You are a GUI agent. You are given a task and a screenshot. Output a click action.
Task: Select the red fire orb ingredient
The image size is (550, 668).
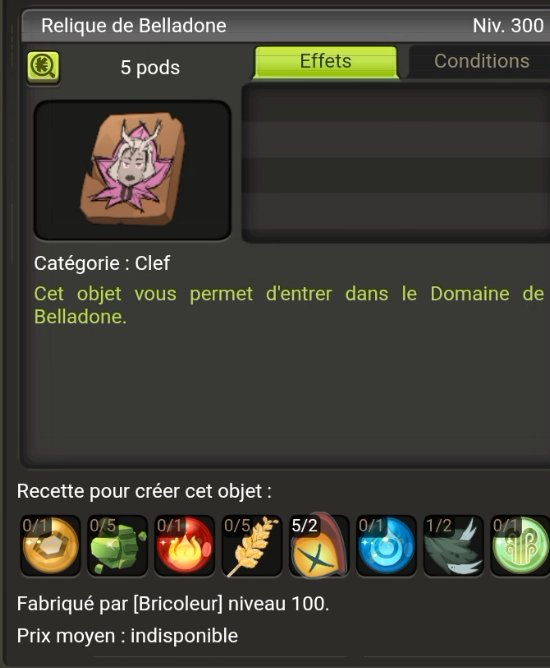[184, 546]
